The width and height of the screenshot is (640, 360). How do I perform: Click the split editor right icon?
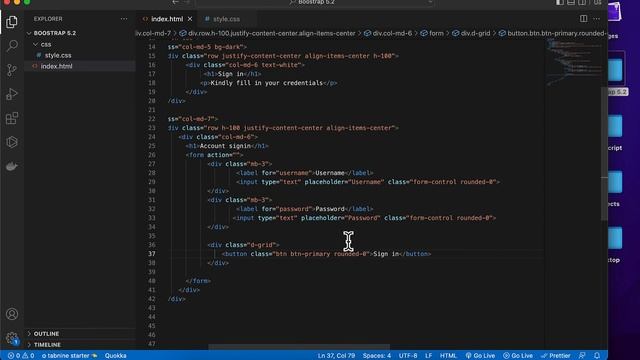click(x=583, y=19)
